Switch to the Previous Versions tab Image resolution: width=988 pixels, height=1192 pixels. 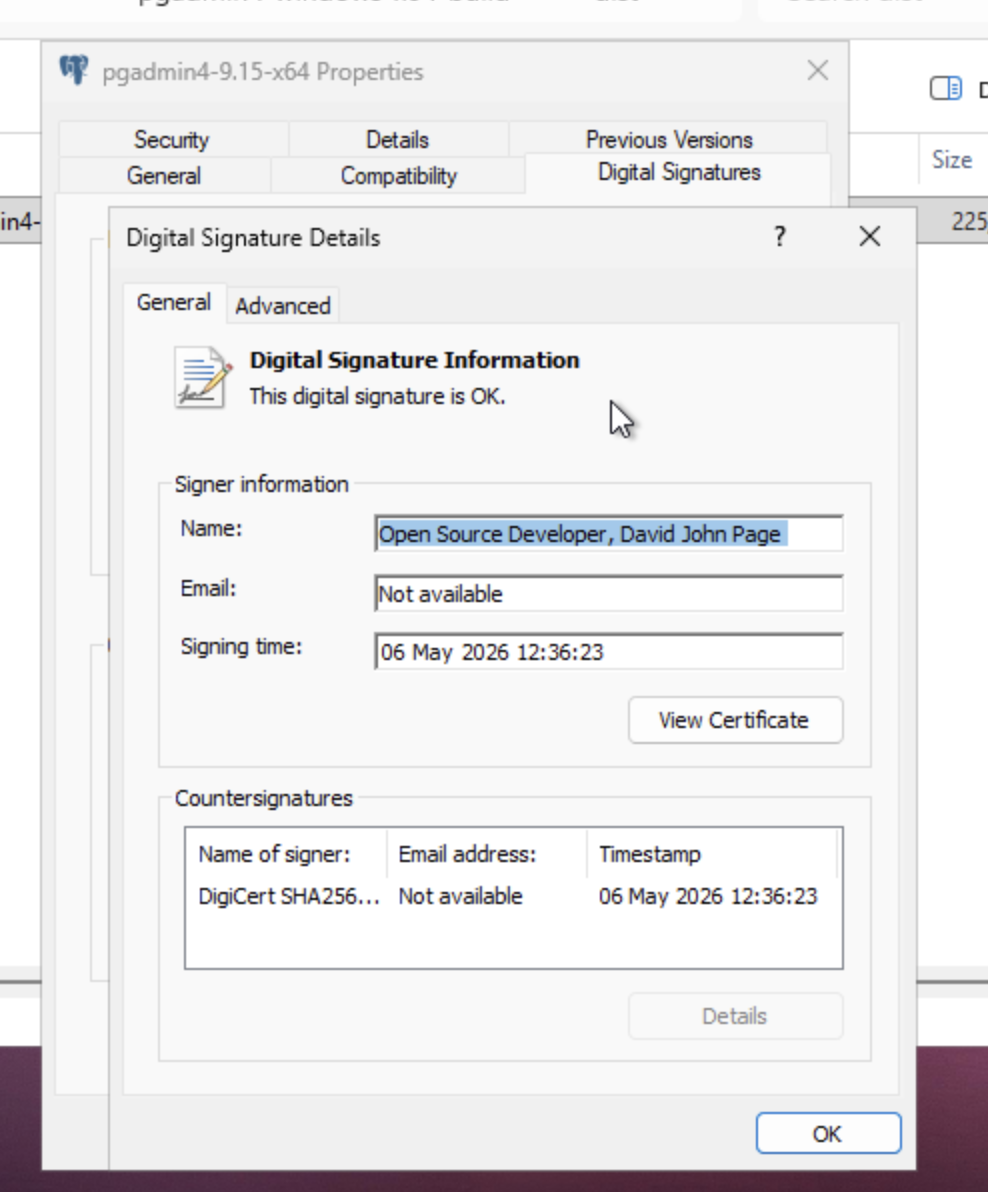pyautogui.click(x=669, y=140)
